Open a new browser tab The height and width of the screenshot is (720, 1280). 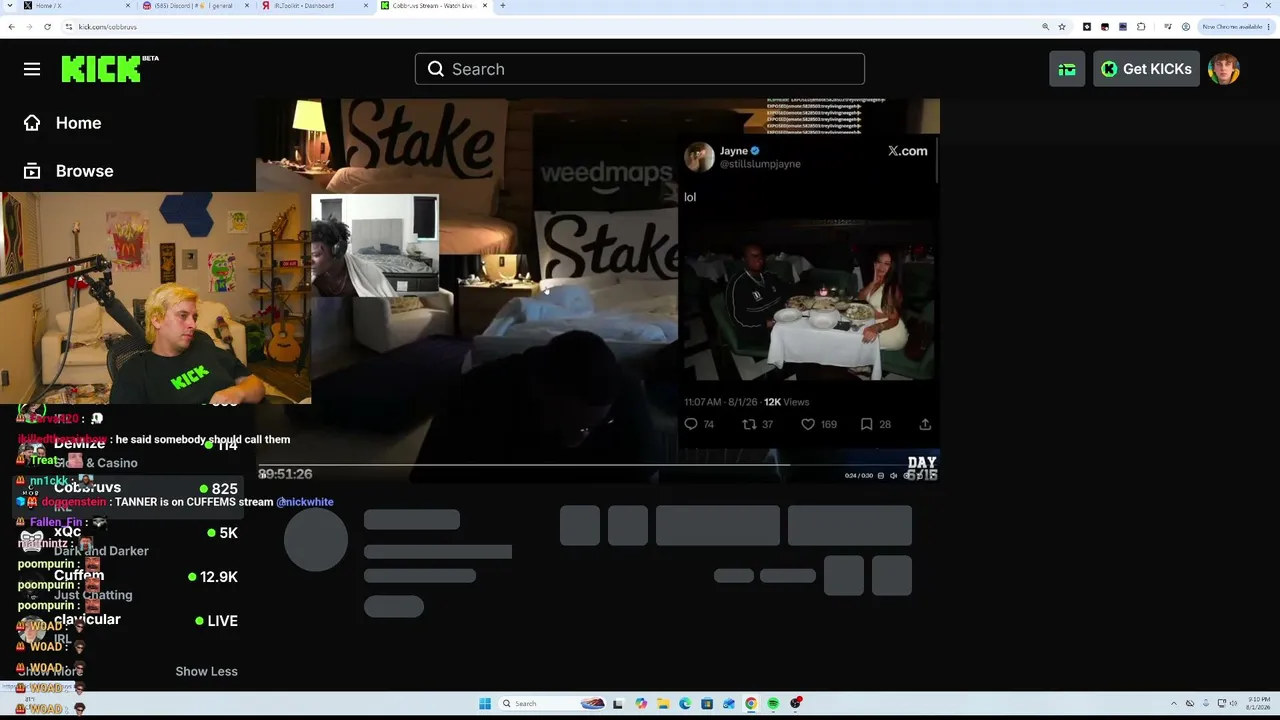502,6
